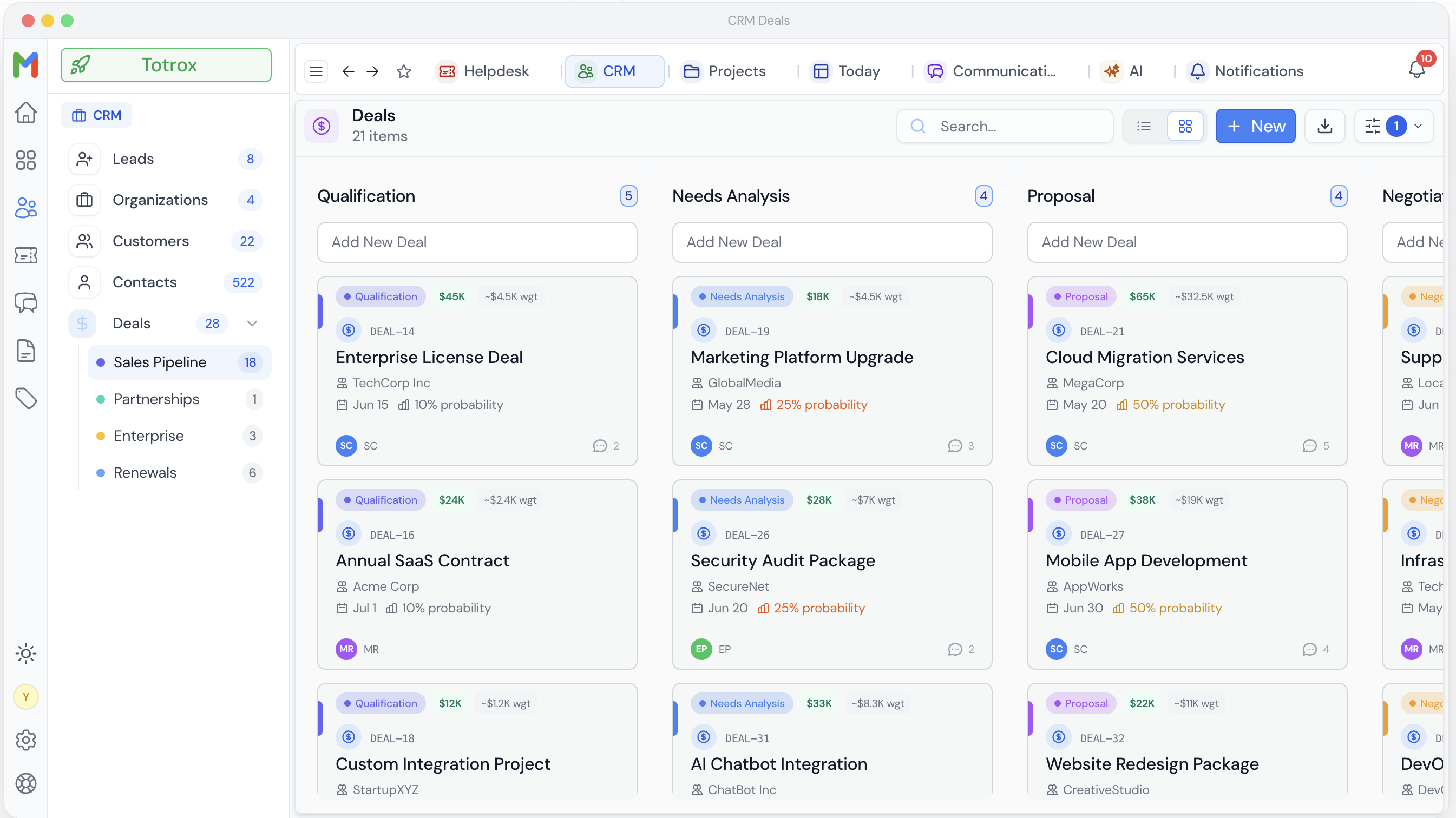This screenshot has height=818, width=1456.
Task: Click the Totrox workspace button
Action: [x=166, y=65]
